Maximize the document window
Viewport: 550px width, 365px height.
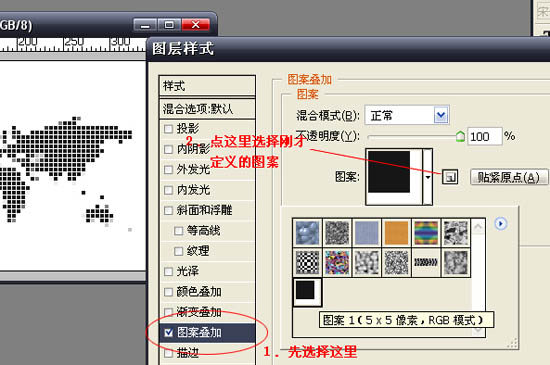pos(169,25)
